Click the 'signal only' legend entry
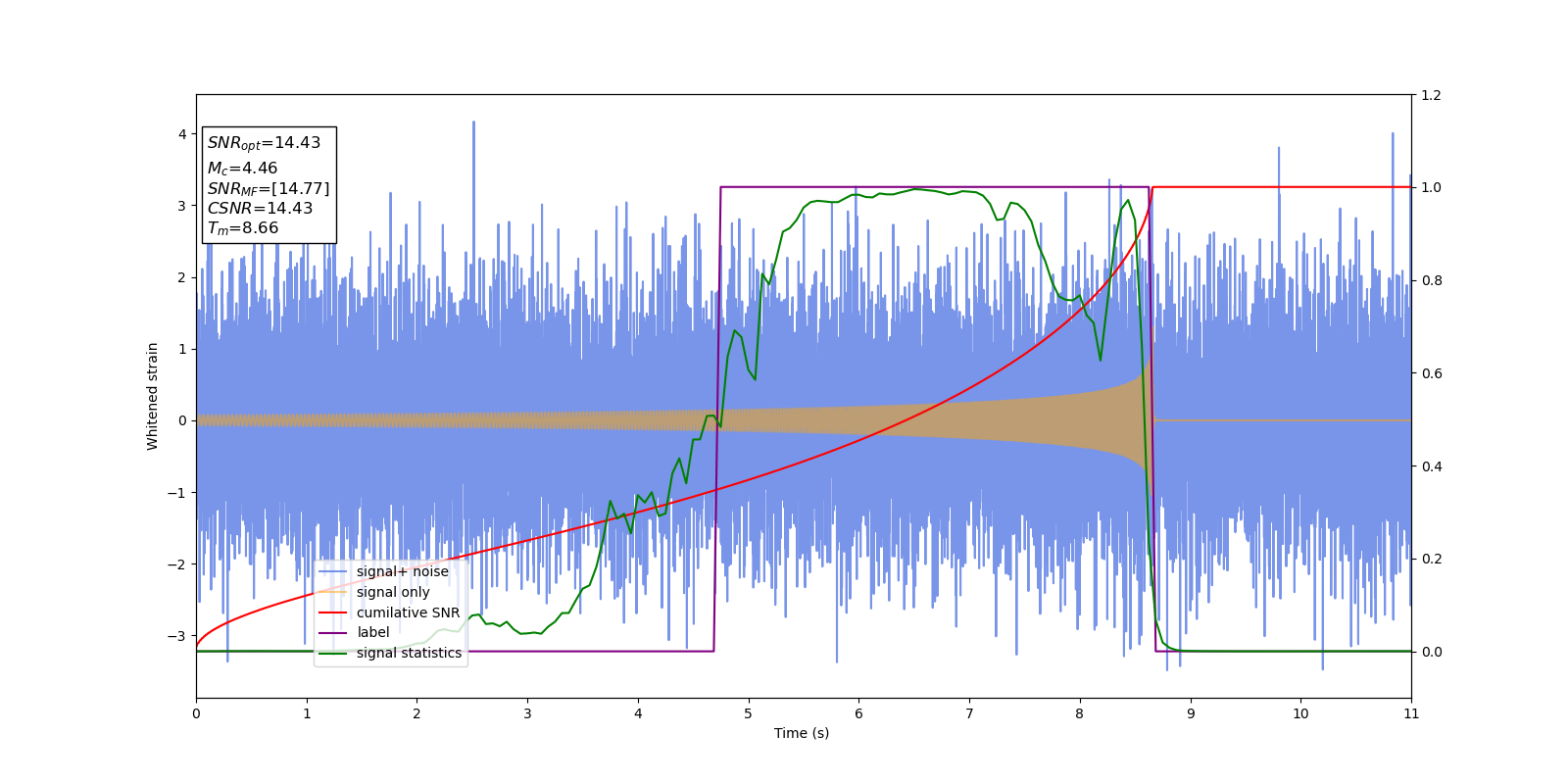Screen dimensions: 1568x784 (375, 592)
